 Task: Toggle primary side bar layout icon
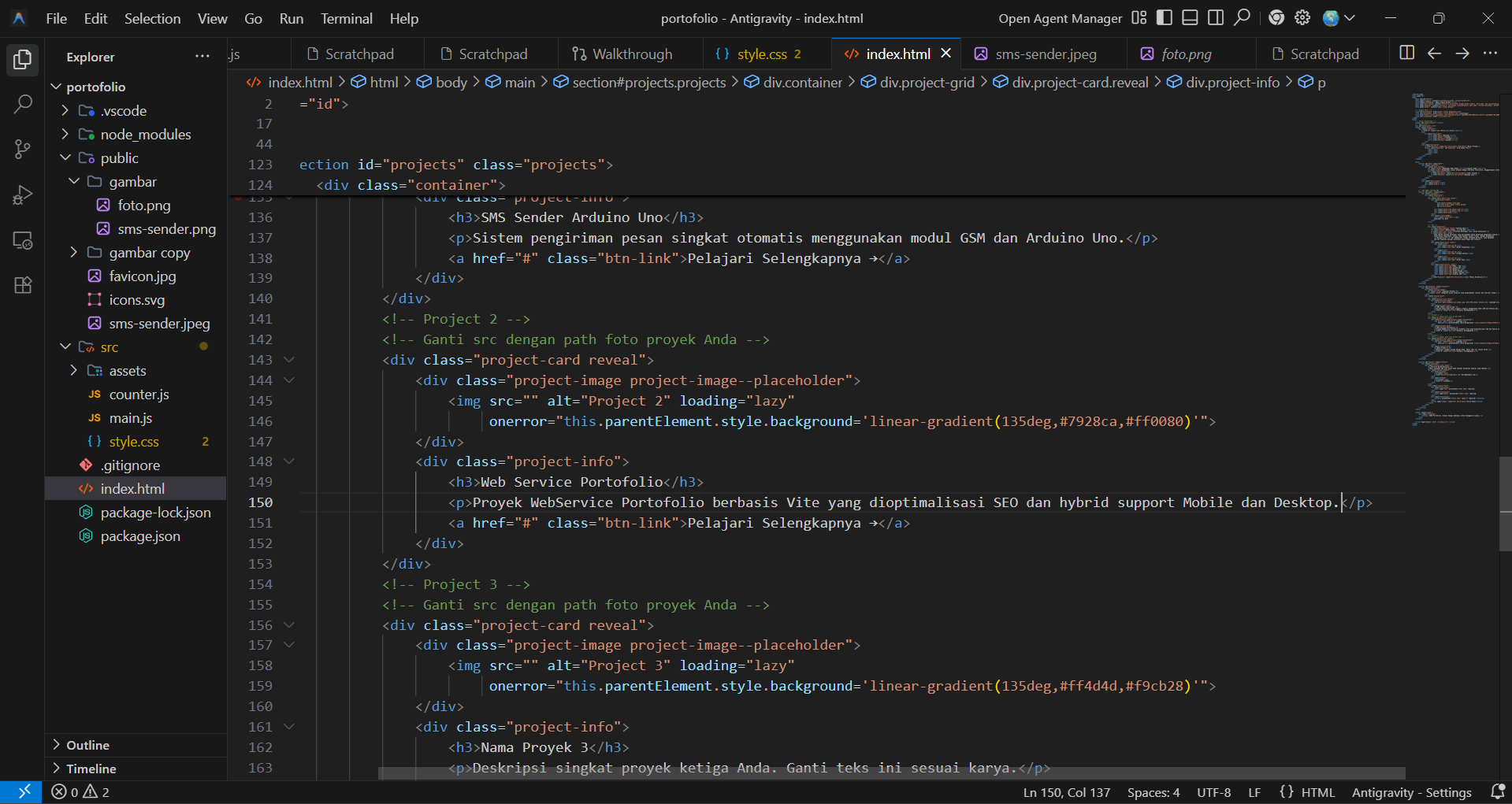point(1165,18)
